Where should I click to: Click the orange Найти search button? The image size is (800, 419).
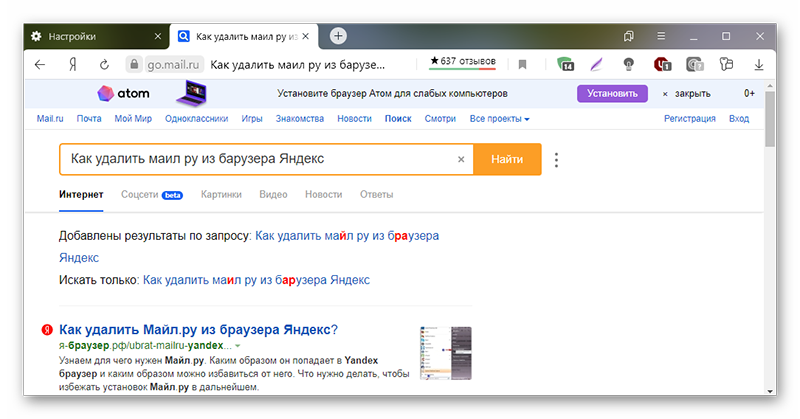tap(507, 159)
